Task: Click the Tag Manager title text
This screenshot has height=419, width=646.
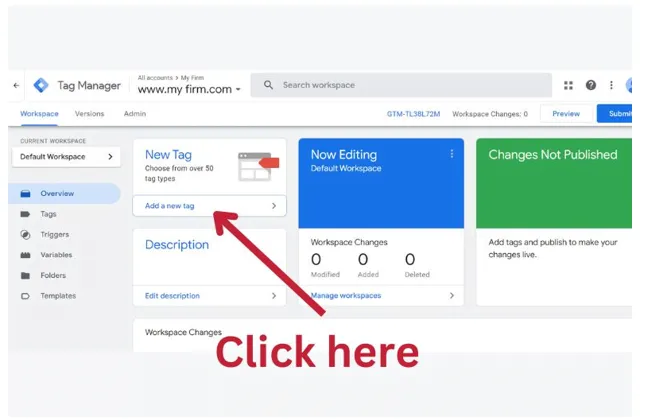Action: [x=89, y=86]
